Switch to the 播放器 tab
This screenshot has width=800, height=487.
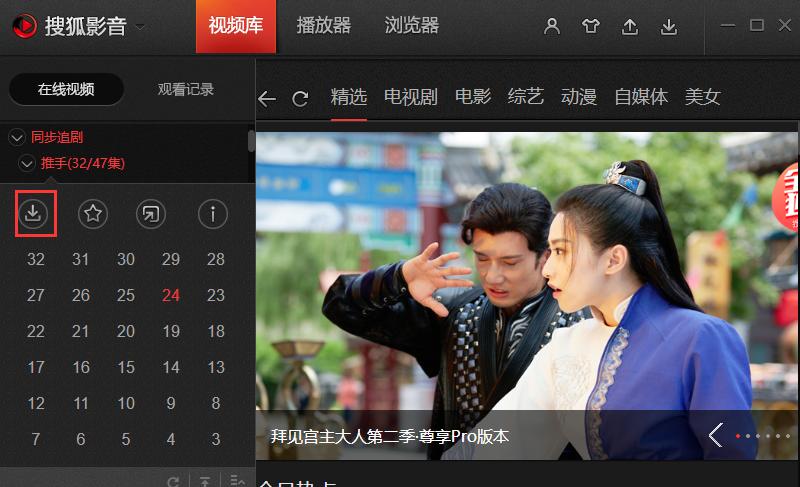point(323,25)
